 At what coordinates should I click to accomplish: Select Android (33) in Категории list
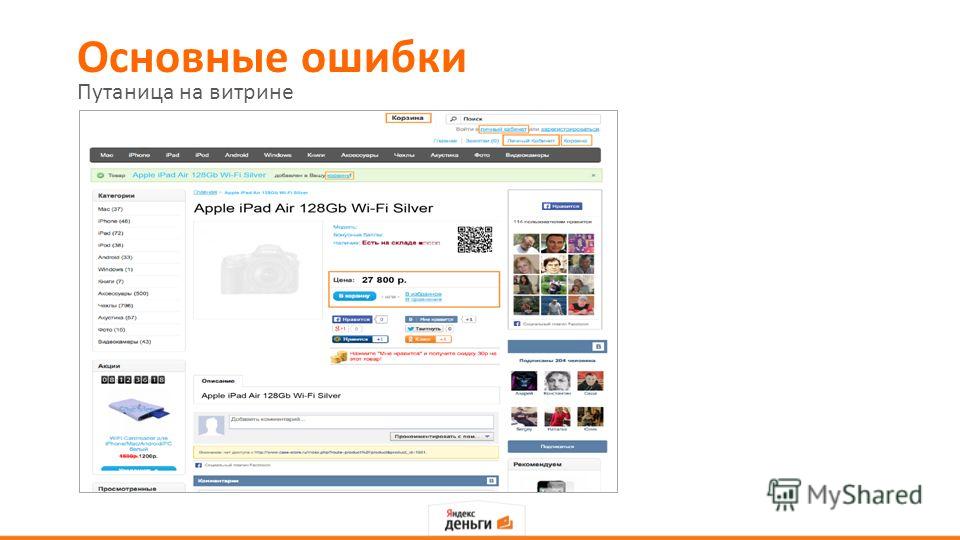(x=115, y=258)
